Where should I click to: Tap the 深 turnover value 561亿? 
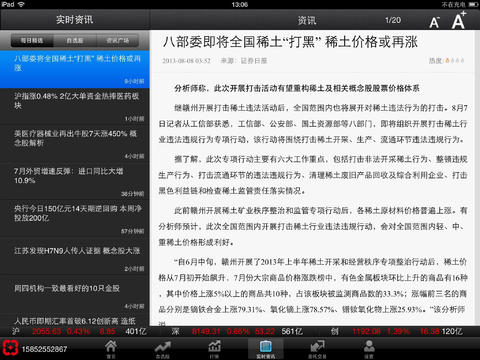[x=292, y=331]
